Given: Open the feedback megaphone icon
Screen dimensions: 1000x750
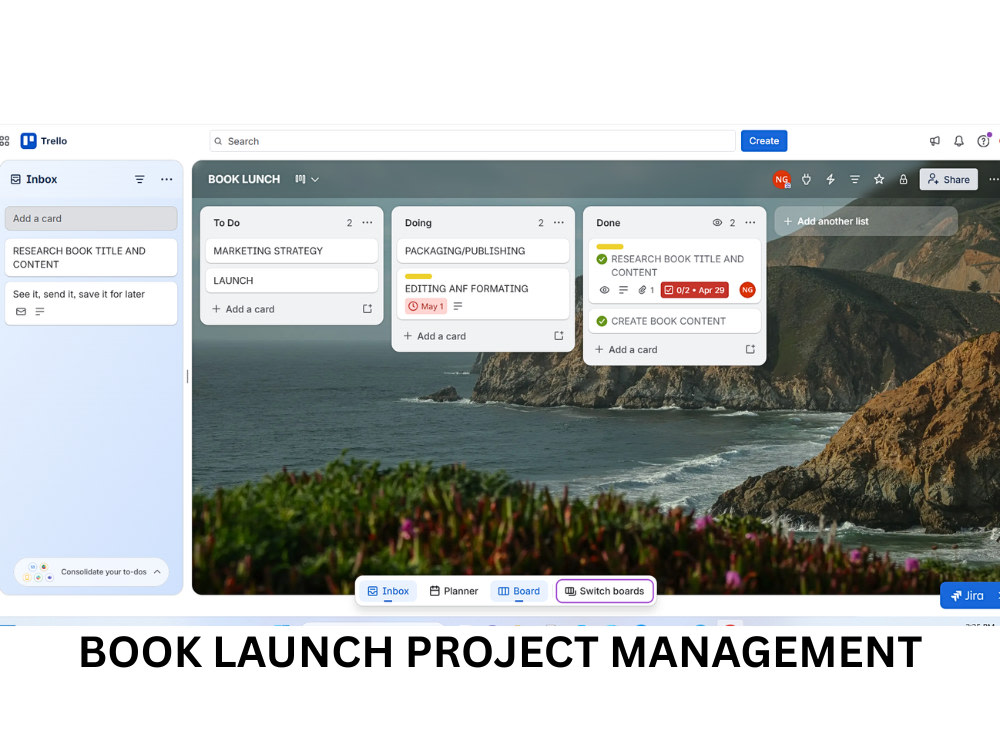Looking at the screenshot, I should point(934,141).
